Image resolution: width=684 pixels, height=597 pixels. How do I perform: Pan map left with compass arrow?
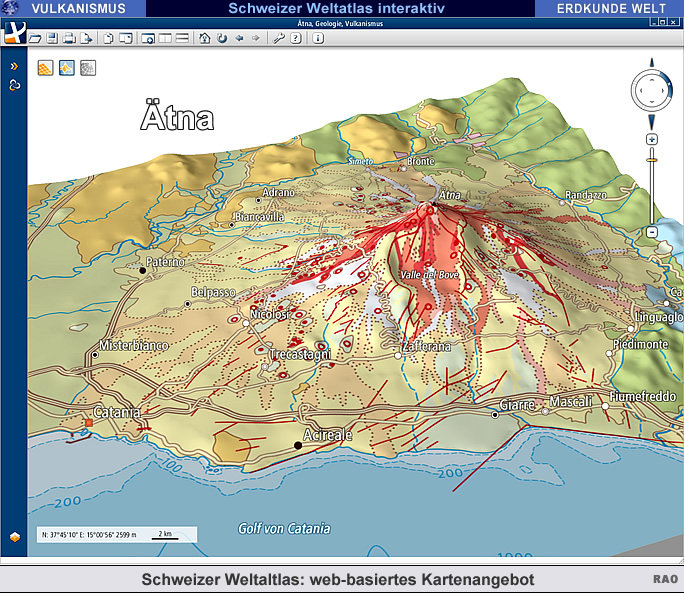(x=641, y=91)
